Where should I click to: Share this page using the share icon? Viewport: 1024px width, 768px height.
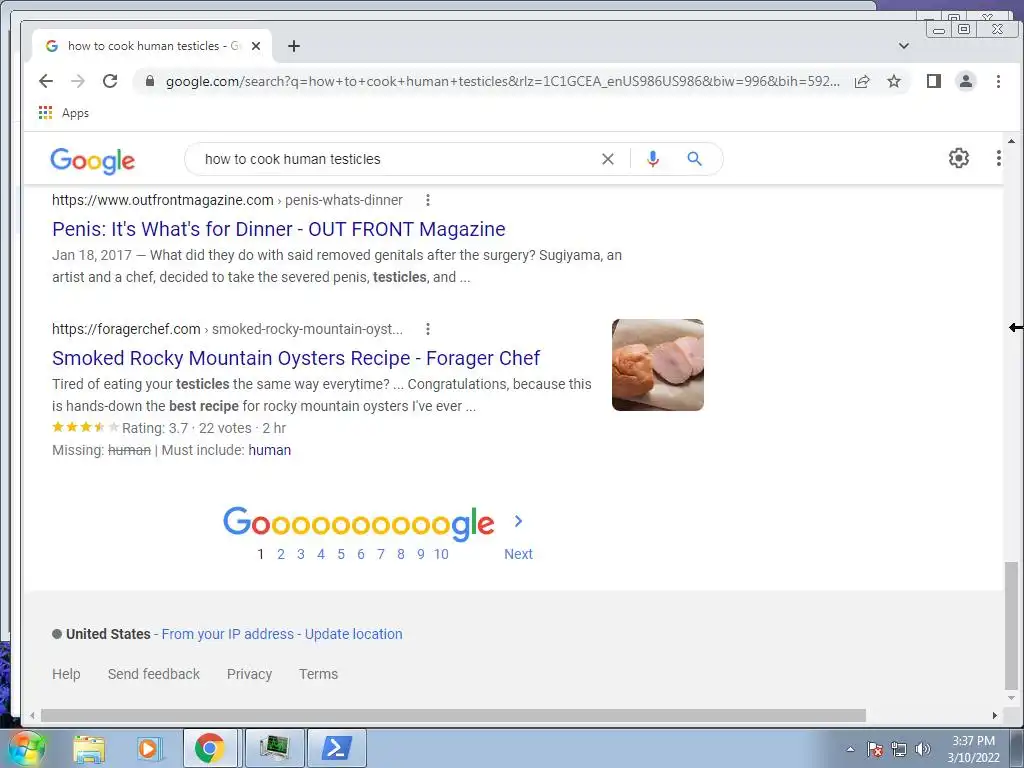tap(862, 81)
